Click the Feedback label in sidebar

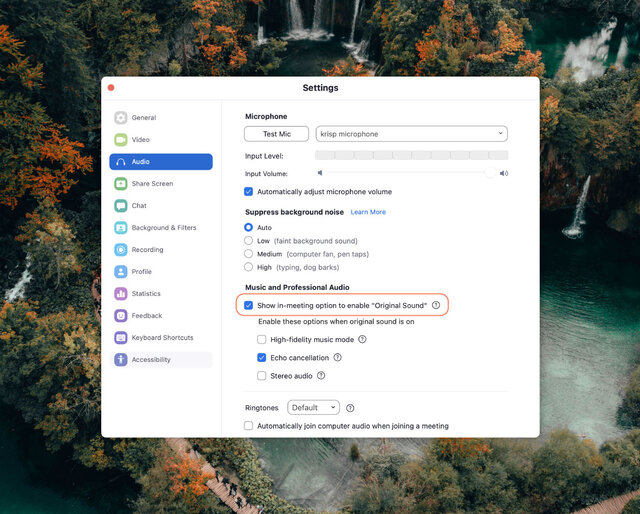[x=147, y=316]
